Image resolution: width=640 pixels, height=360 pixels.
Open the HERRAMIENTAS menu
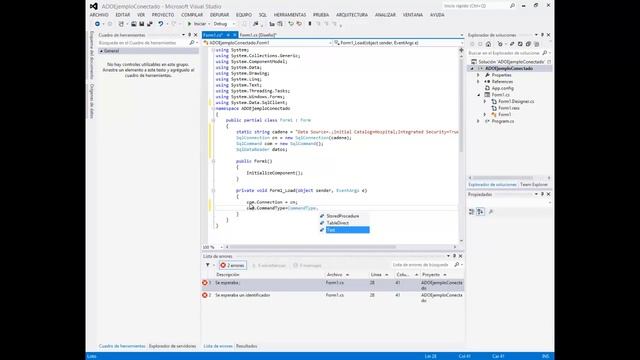coord(290,15)
